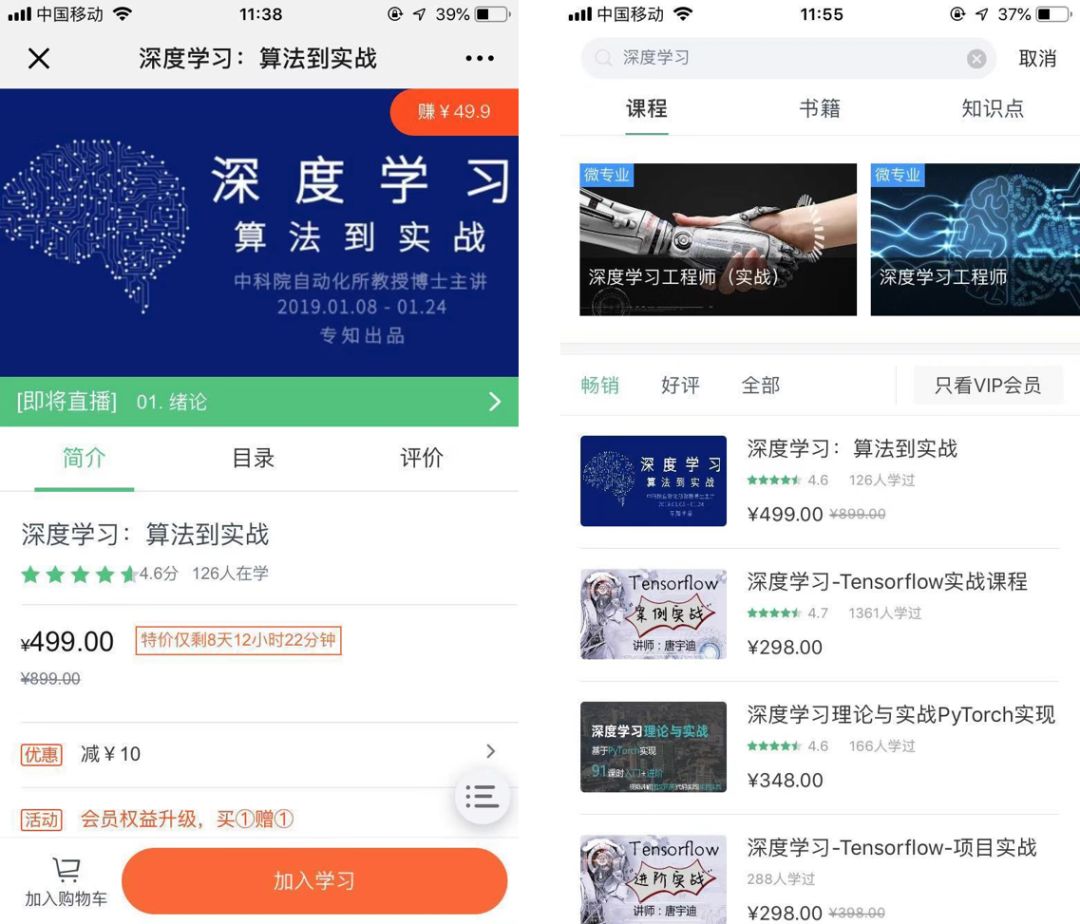Toggle 只看VIP会员 filter
The image size is (1080, 924).
pyautogui.click(x=988, y=385)
